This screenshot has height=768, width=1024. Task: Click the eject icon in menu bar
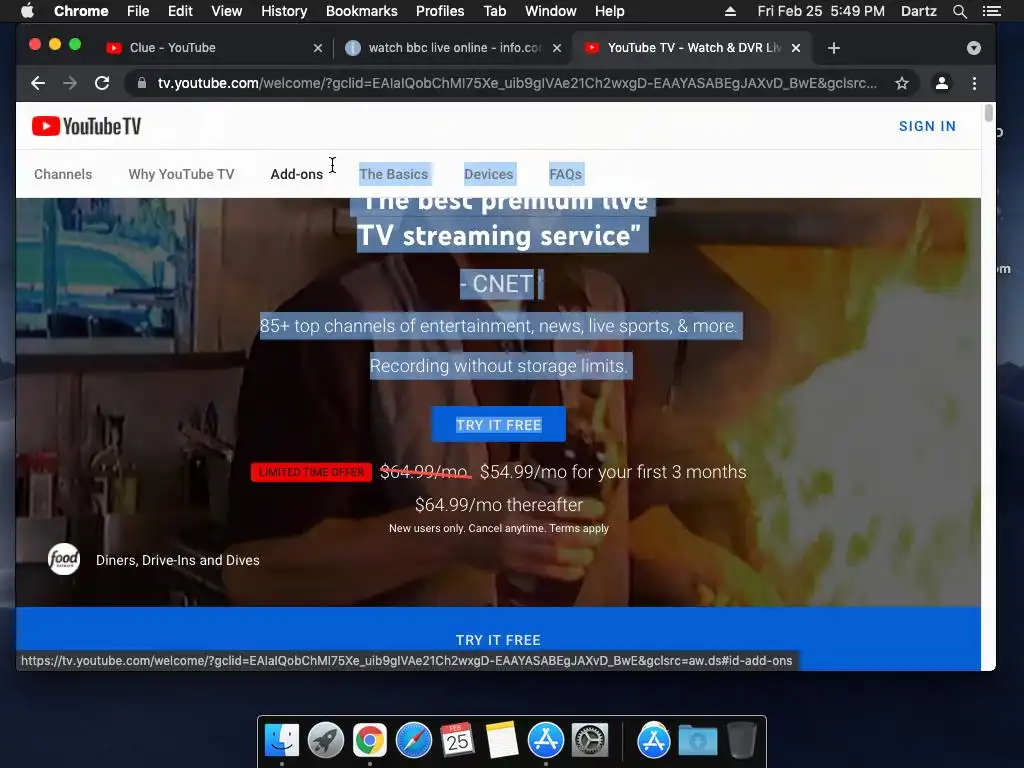pyautogui.click(x=730, y=11)
